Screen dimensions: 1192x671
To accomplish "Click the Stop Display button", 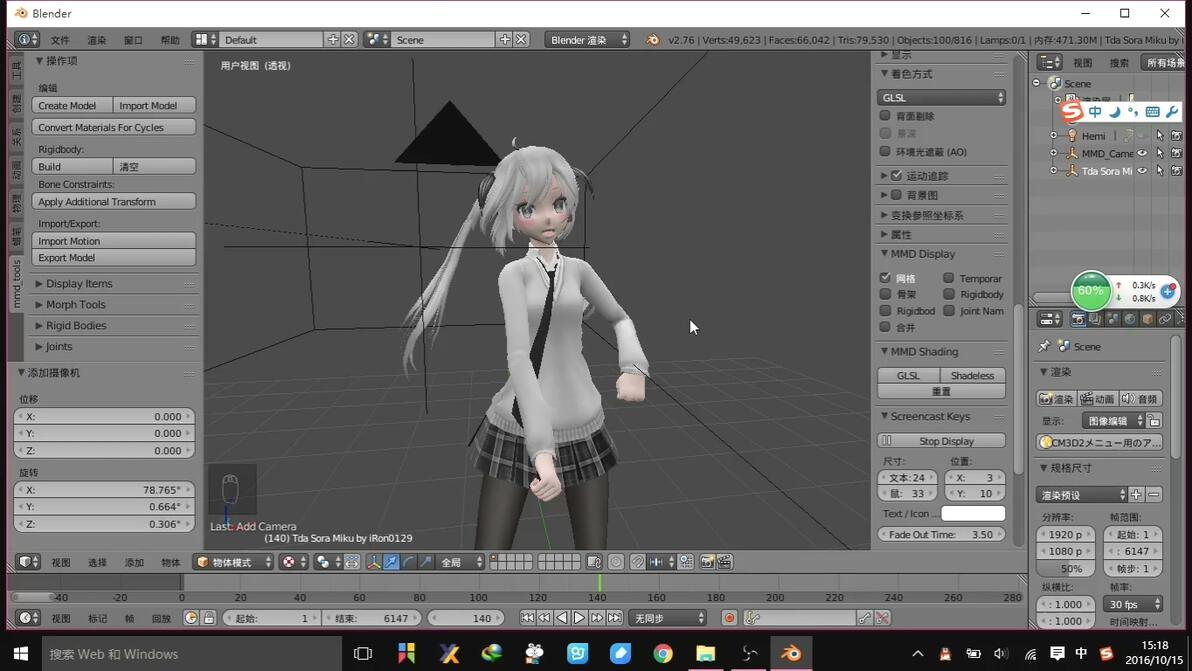I will click(x=941, y=441).
